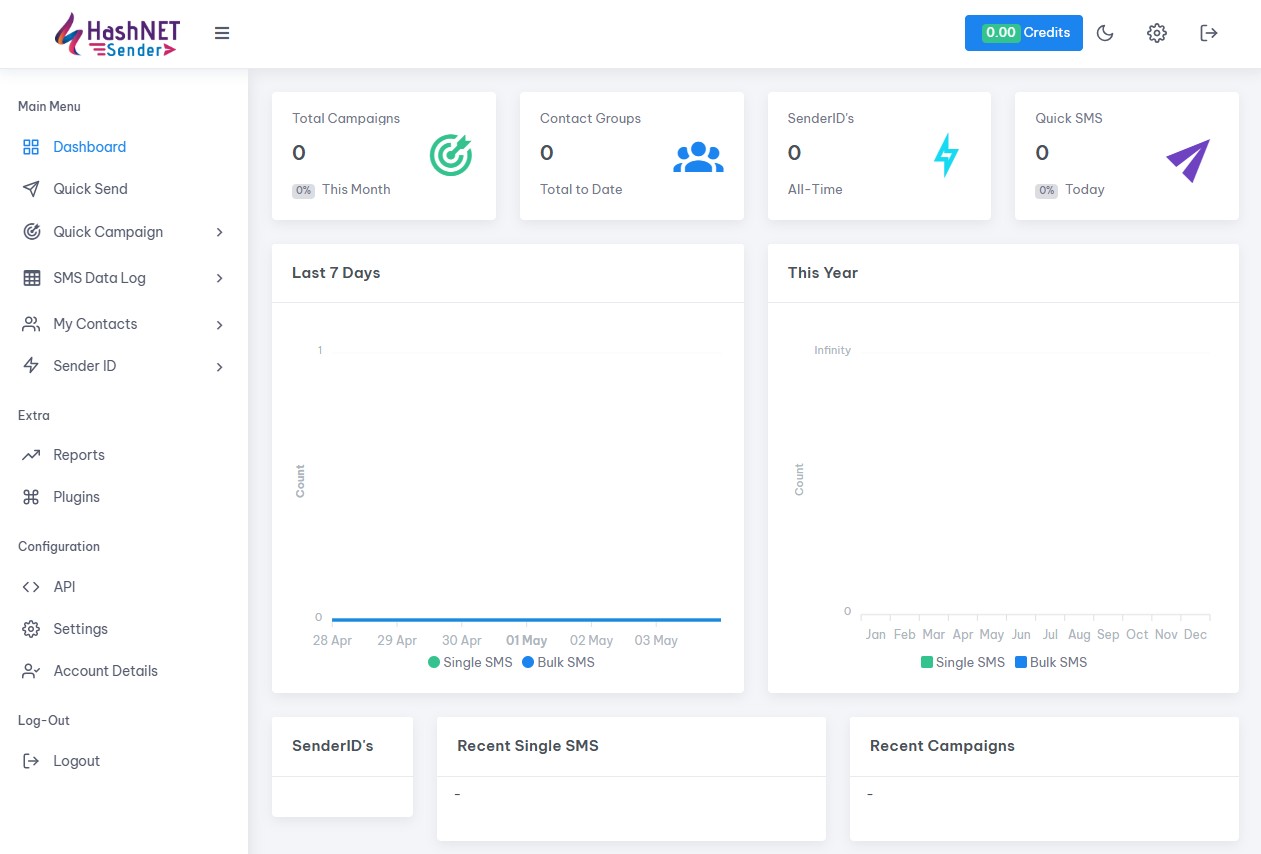The width and height of the screenshot is (1261, 854).
Task: Click the SenderID's lightning bolt icon
Action: [x=945, y=156]
